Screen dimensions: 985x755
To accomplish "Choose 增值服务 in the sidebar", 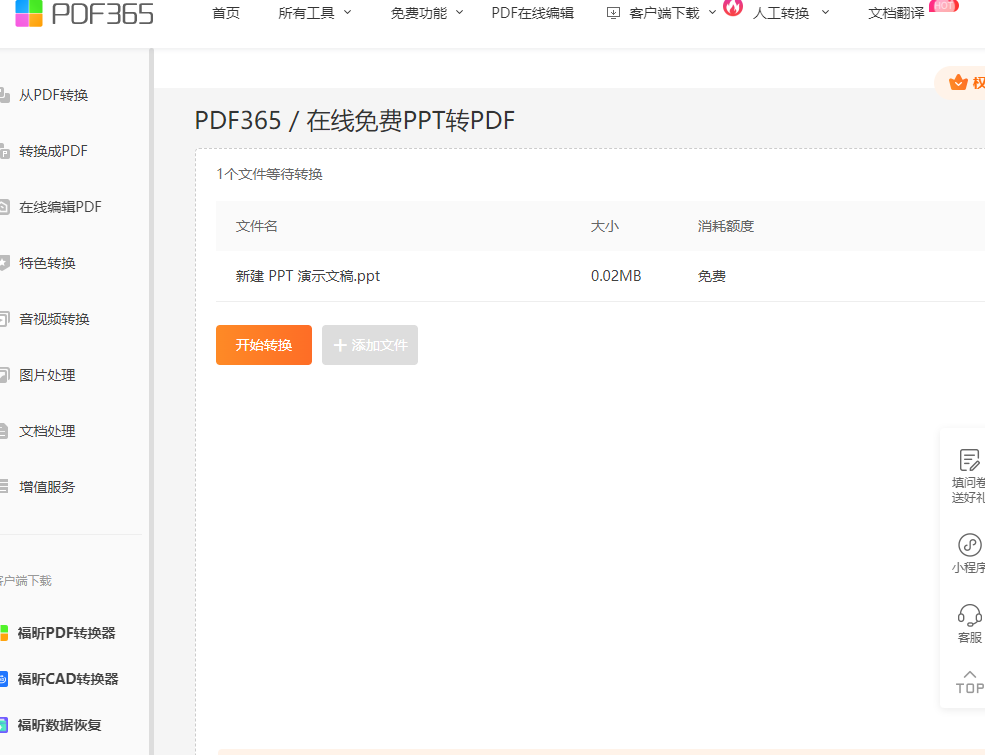I will [47, 487].
